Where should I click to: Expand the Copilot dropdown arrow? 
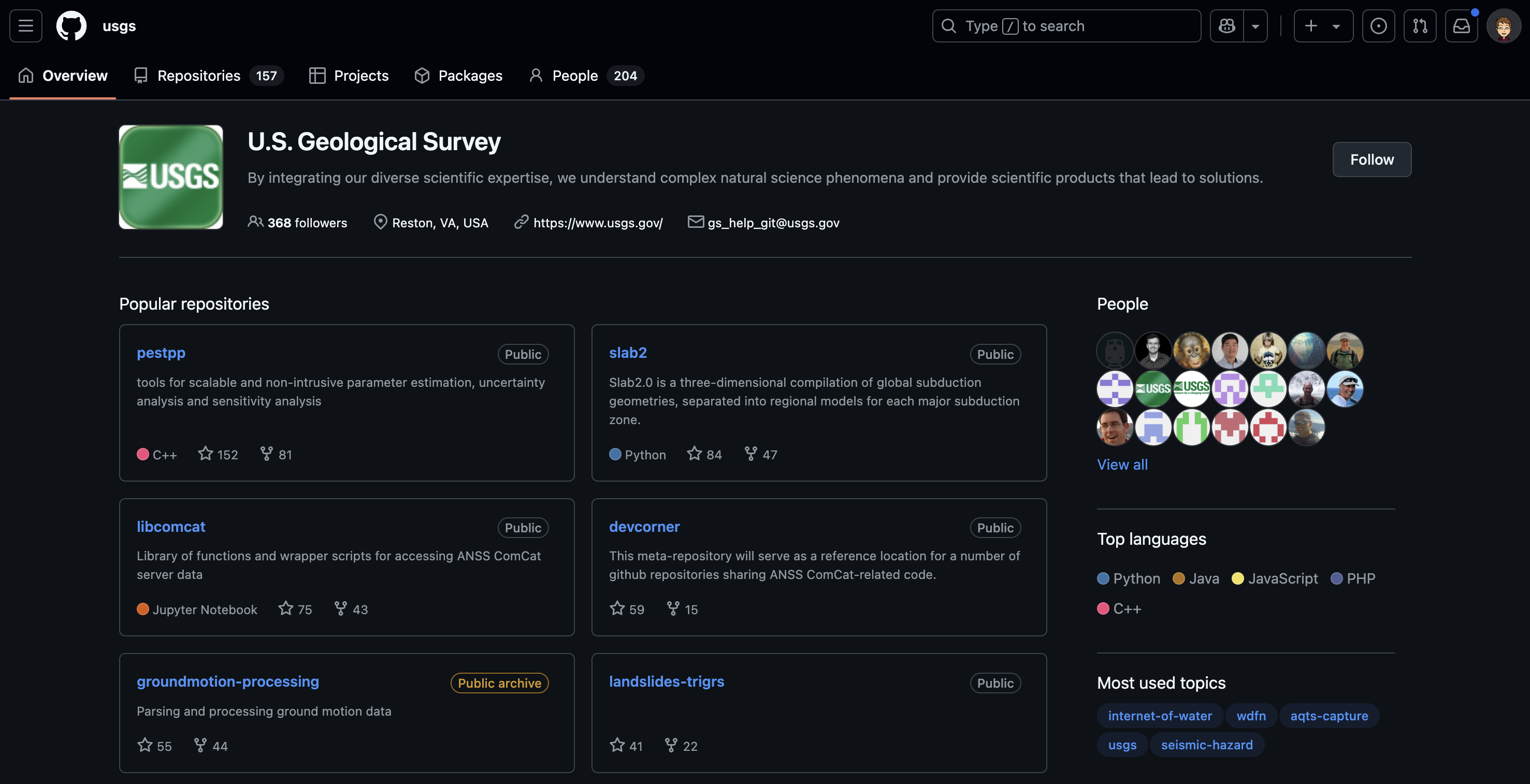[1255, 26]
